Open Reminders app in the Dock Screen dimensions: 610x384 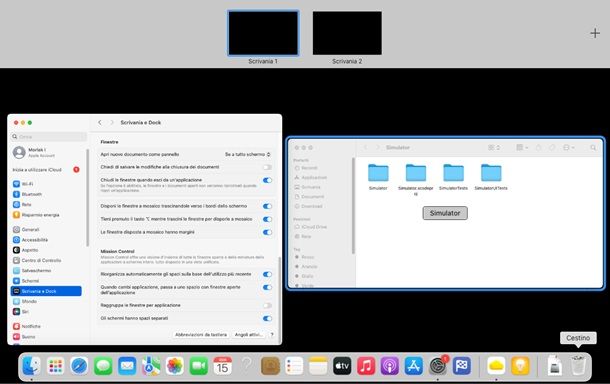tap(294, 366)
